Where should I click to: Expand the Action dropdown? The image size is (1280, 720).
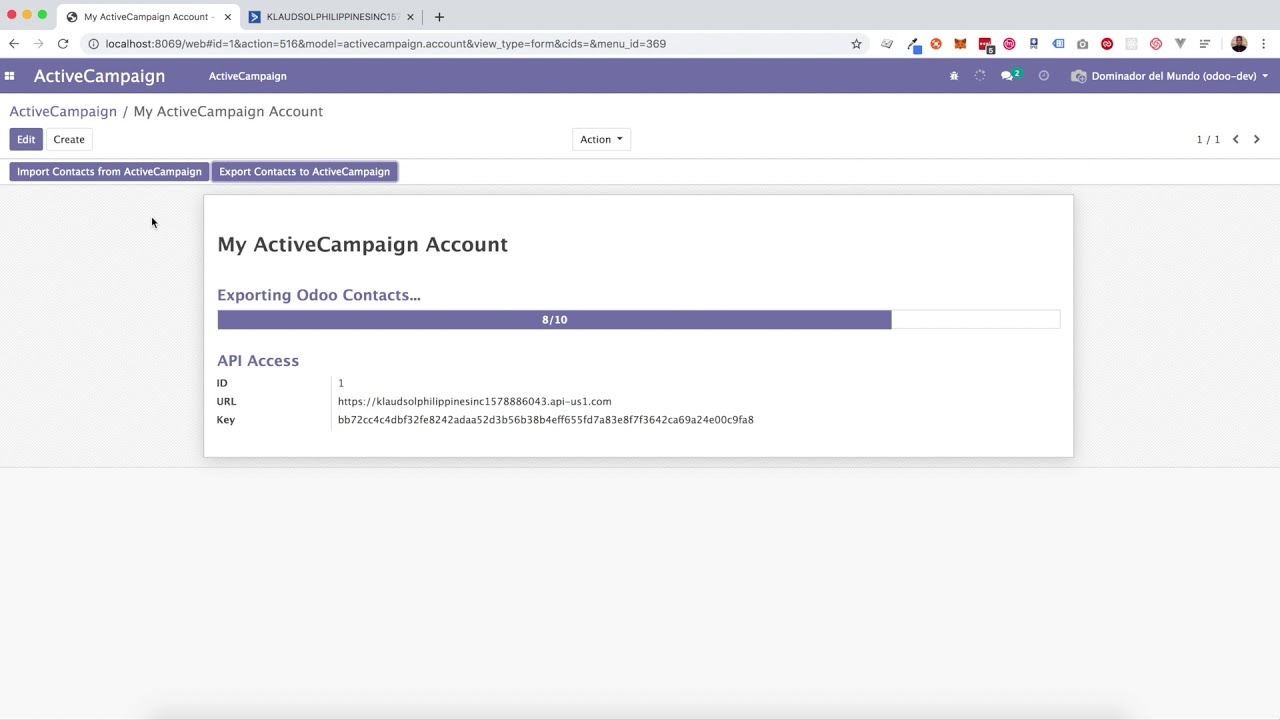[x=601, y=139]
